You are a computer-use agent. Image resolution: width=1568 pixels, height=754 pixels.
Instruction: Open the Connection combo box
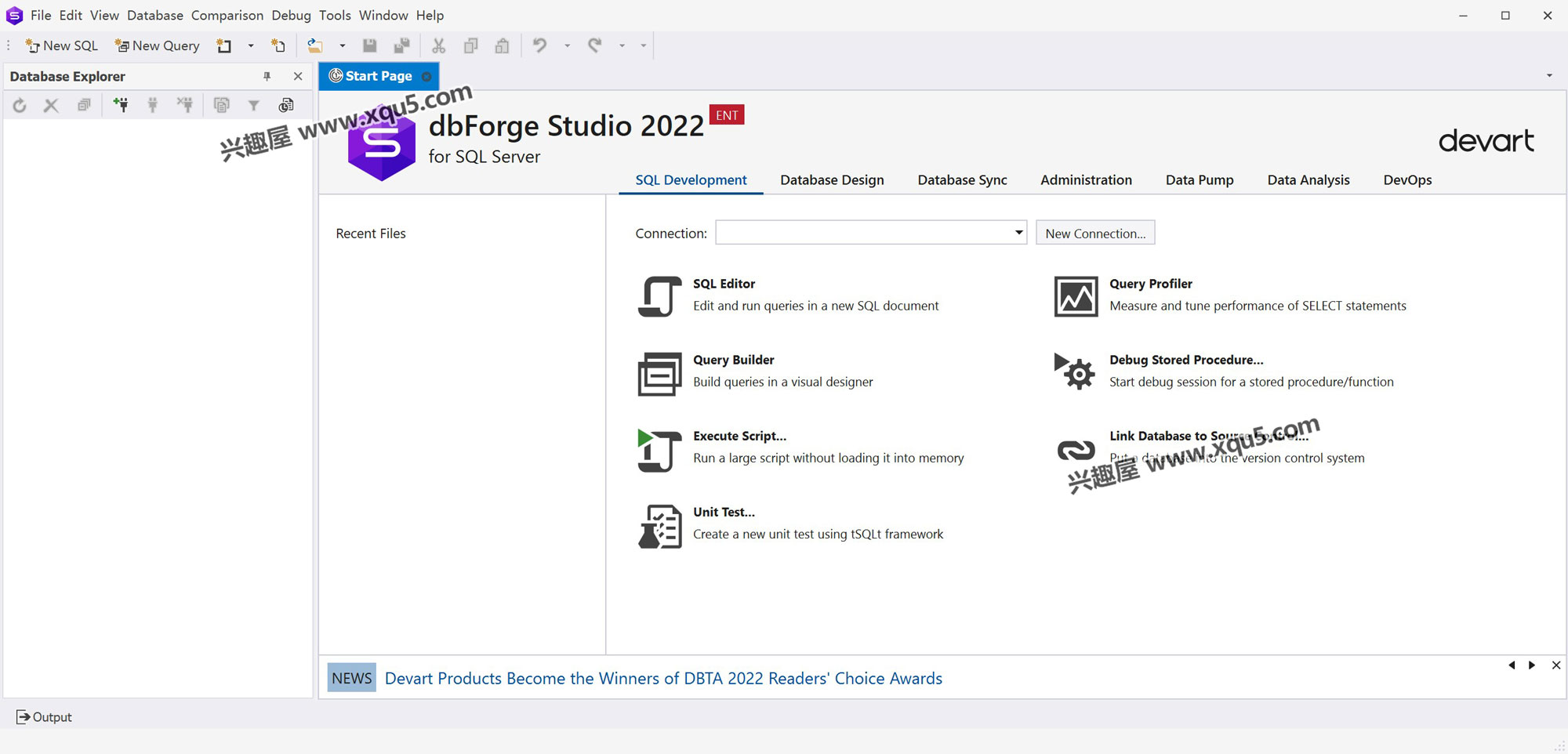(x=871, y=233)
